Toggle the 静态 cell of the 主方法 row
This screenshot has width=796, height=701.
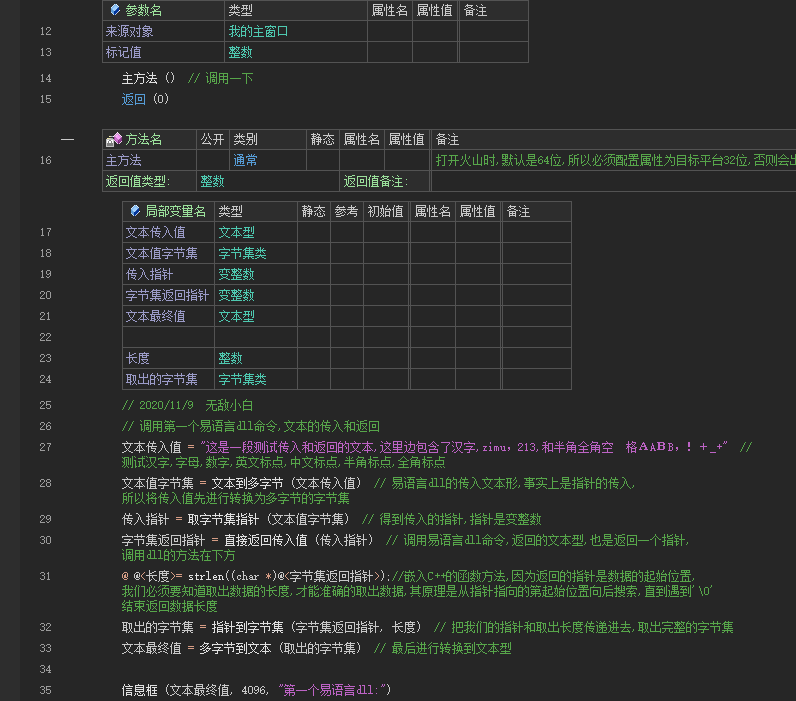pos(322,161)
